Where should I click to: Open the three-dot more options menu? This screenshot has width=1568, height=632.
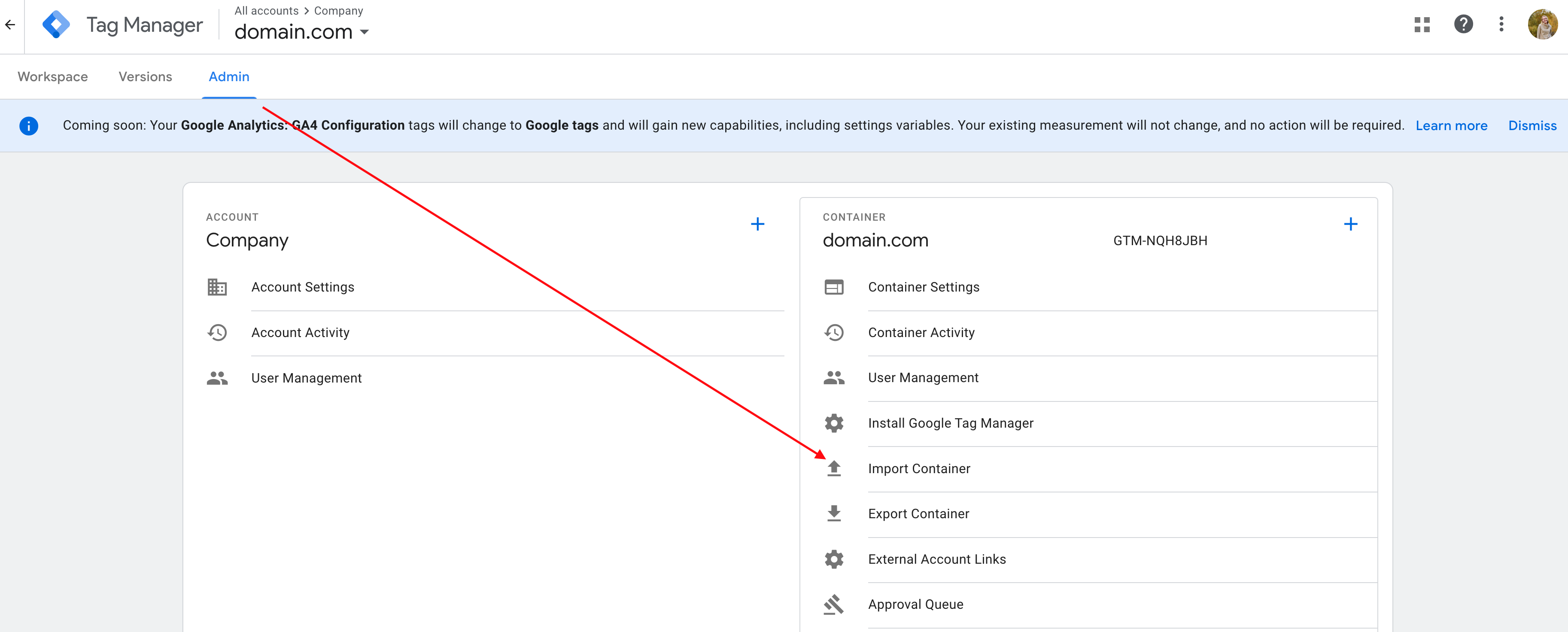point(1501,24)
